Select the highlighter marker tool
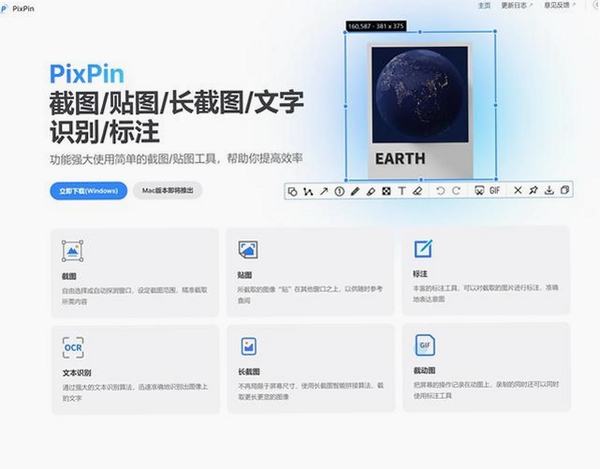Screen dimensions: 600x469 tap(371, 191)
